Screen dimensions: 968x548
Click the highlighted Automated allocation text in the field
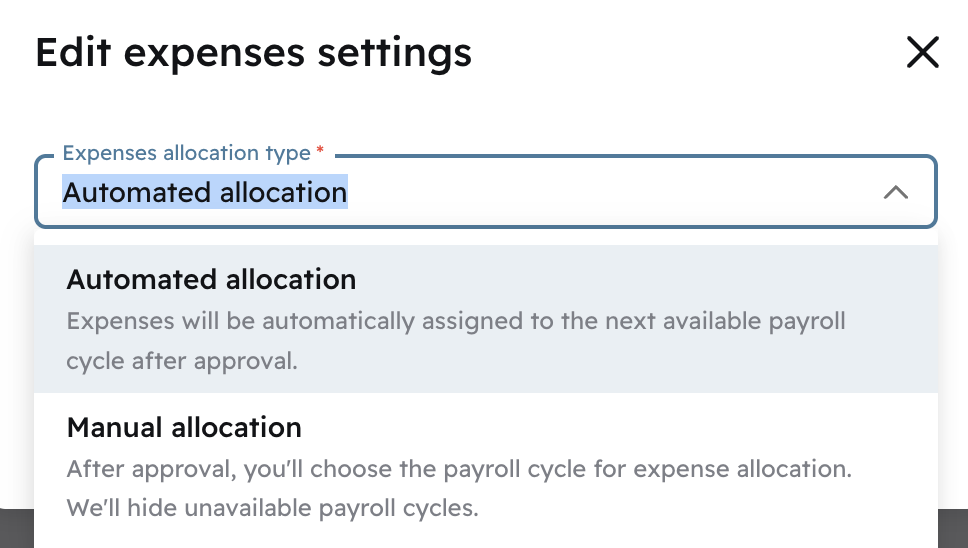pyautogui.click(x=205, y=192)
